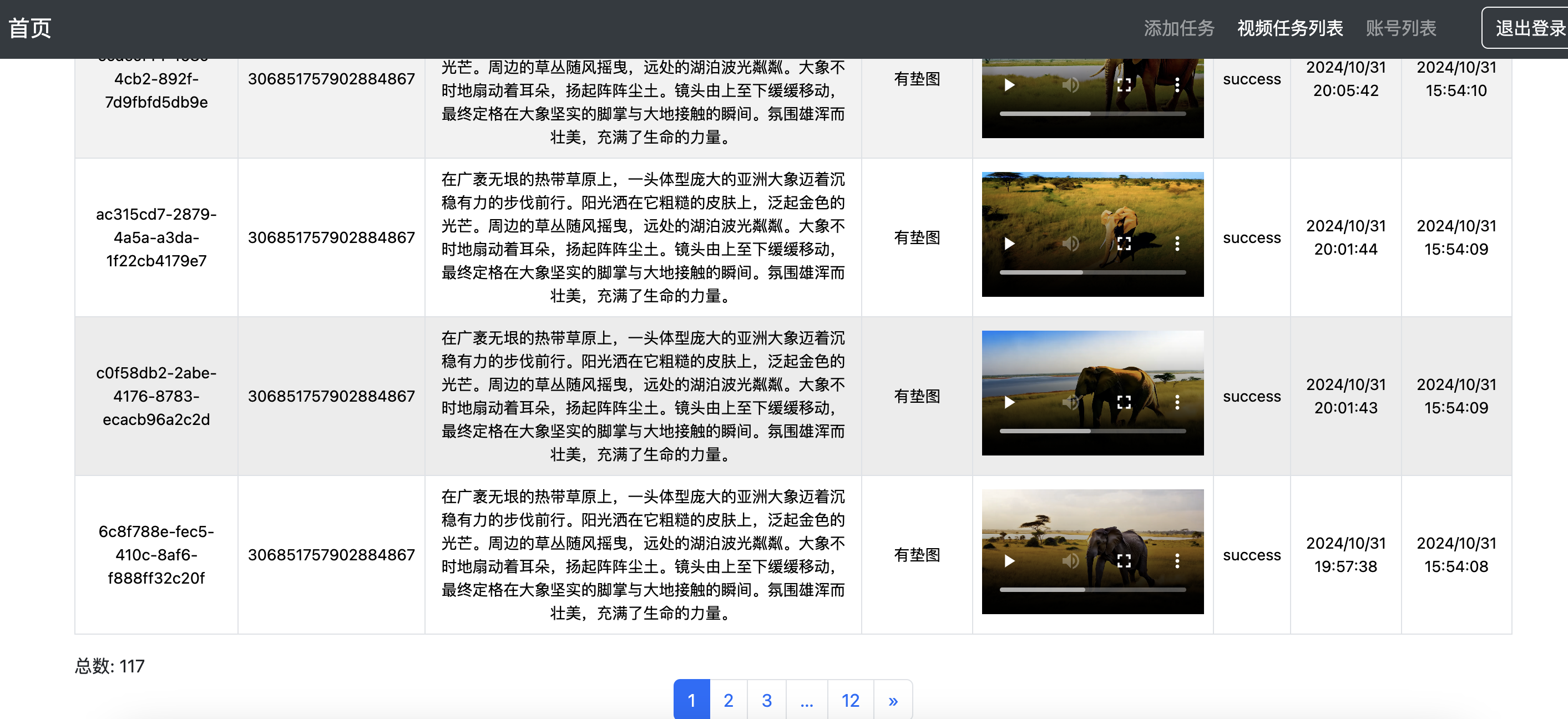Screen dimensions: 1568x719
Task: Click the 退出登录 button
Action: click(x=1528, y=28)
